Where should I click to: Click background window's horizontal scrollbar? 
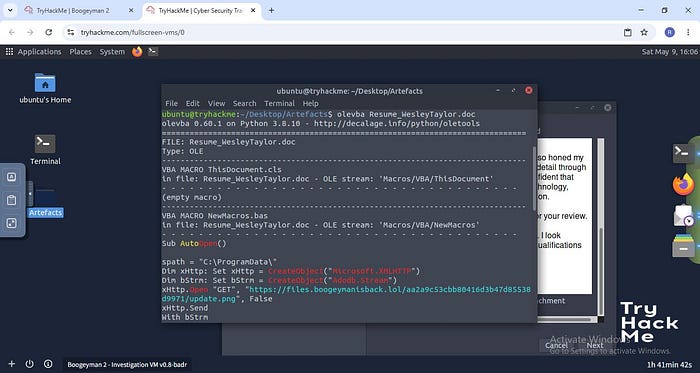[x=566, y=319]
